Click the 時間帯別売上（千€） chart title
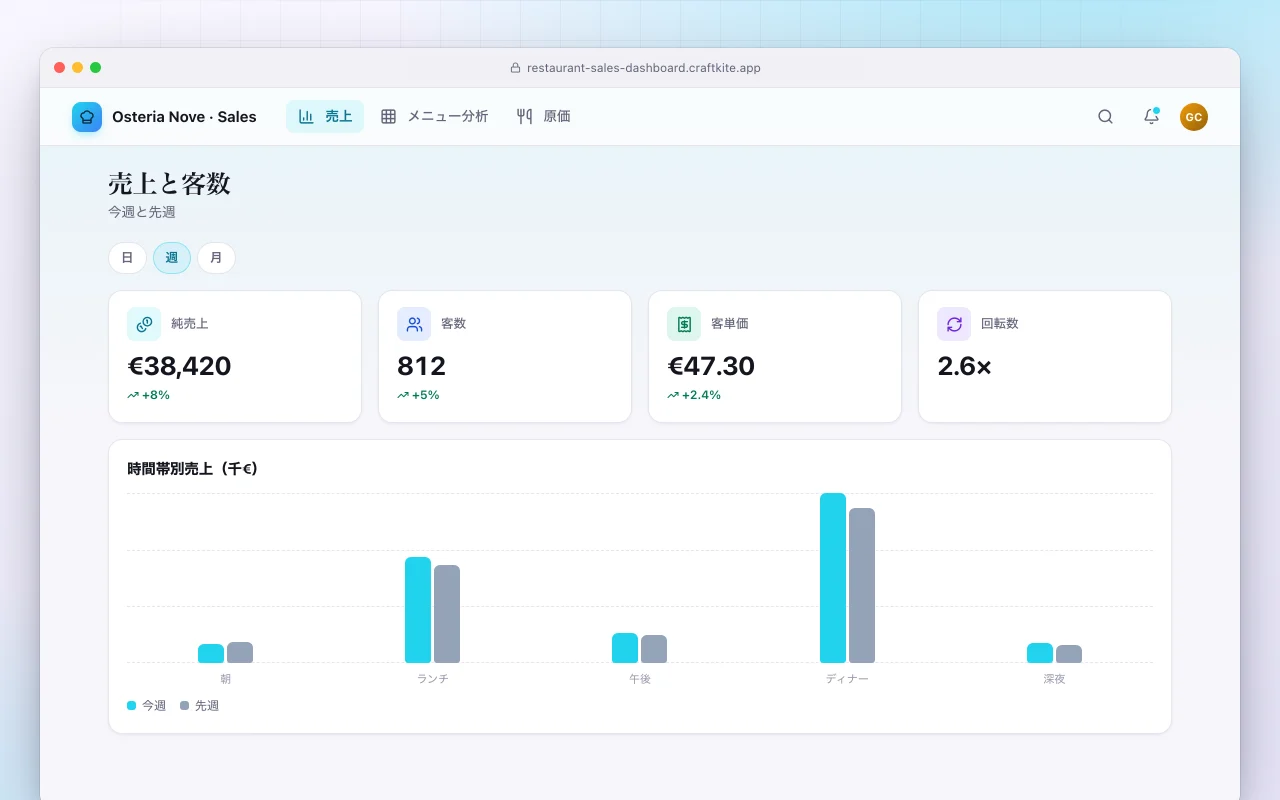Viewport: 1280px width, 800px height. coord(193,468)
